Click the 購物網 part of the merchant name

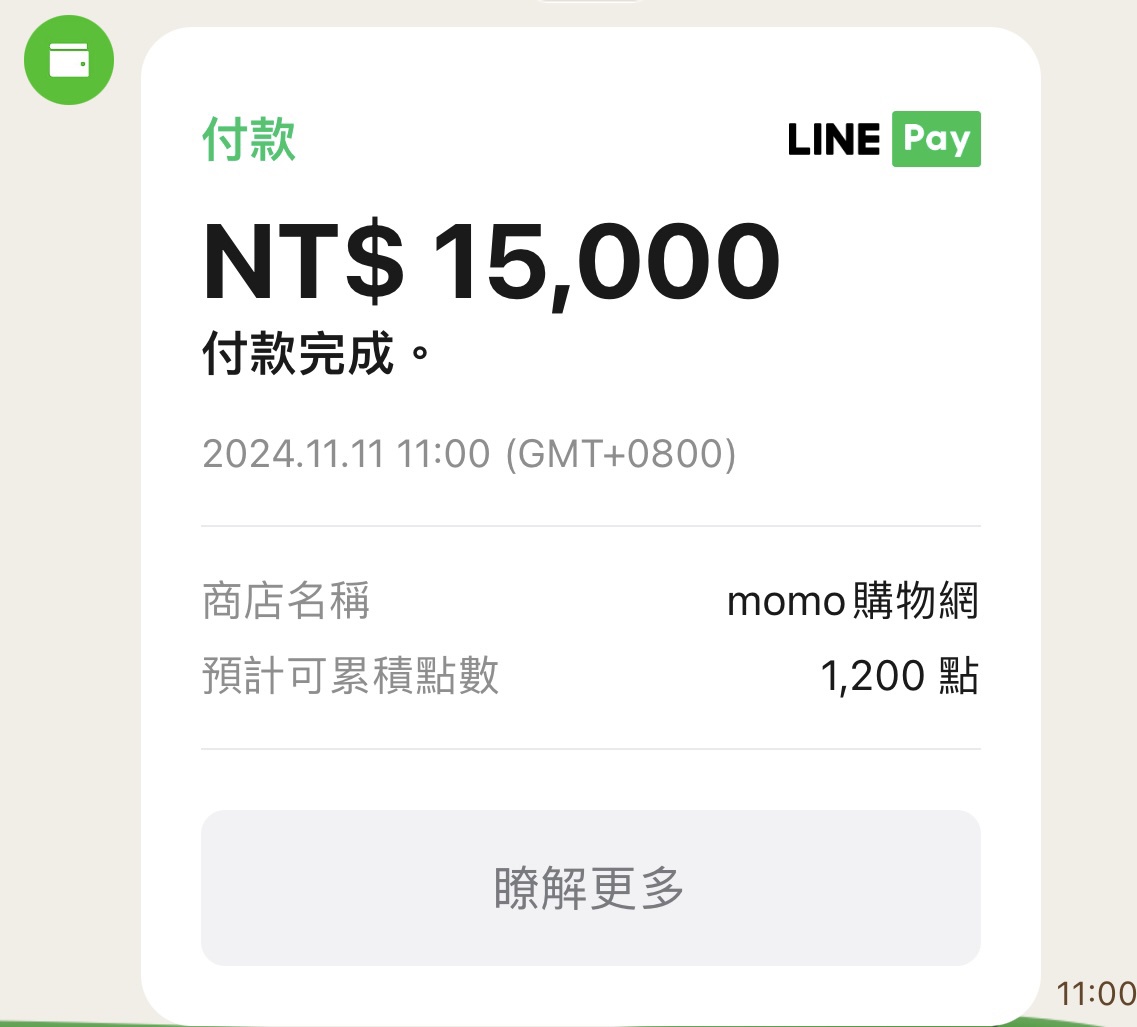(915, 602)
